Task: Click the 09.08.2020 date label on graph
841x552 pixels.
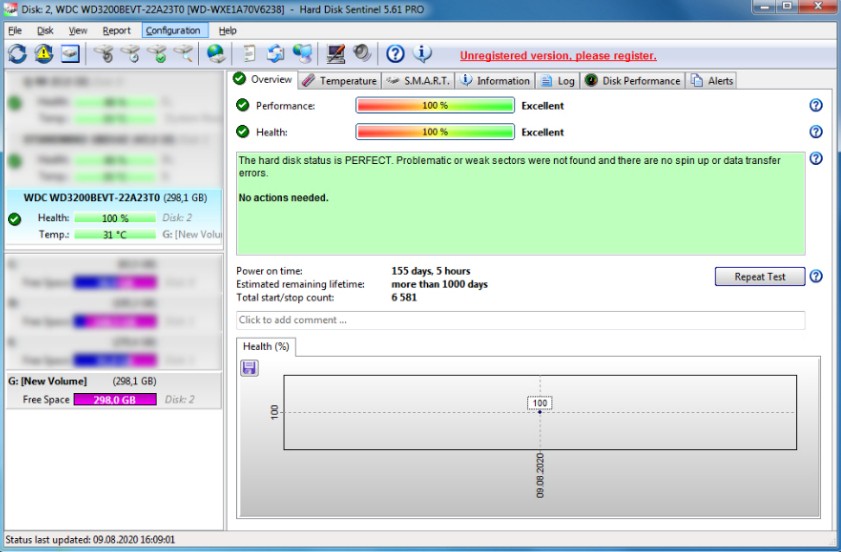Action: (540, 475)
